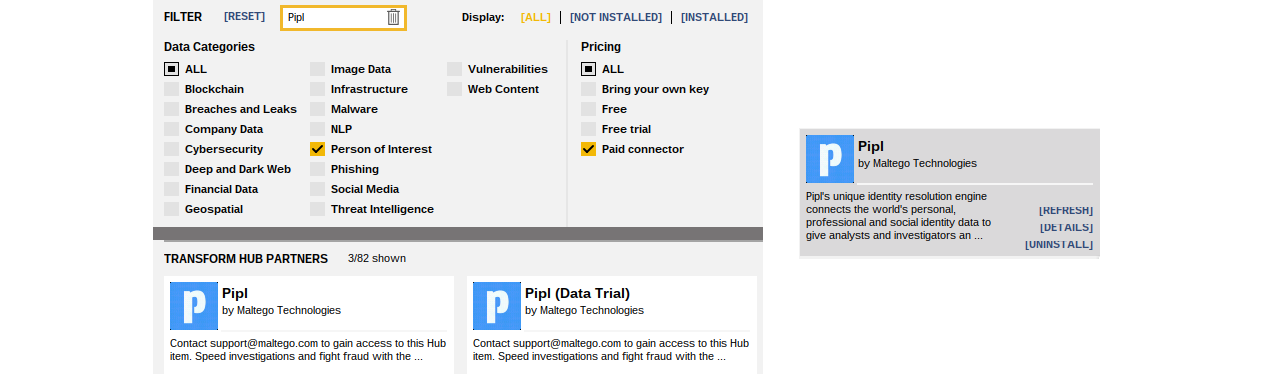Viewport: 1280px width, 374px height.
Task: Check the Bring your own key option
Action: 589,89
